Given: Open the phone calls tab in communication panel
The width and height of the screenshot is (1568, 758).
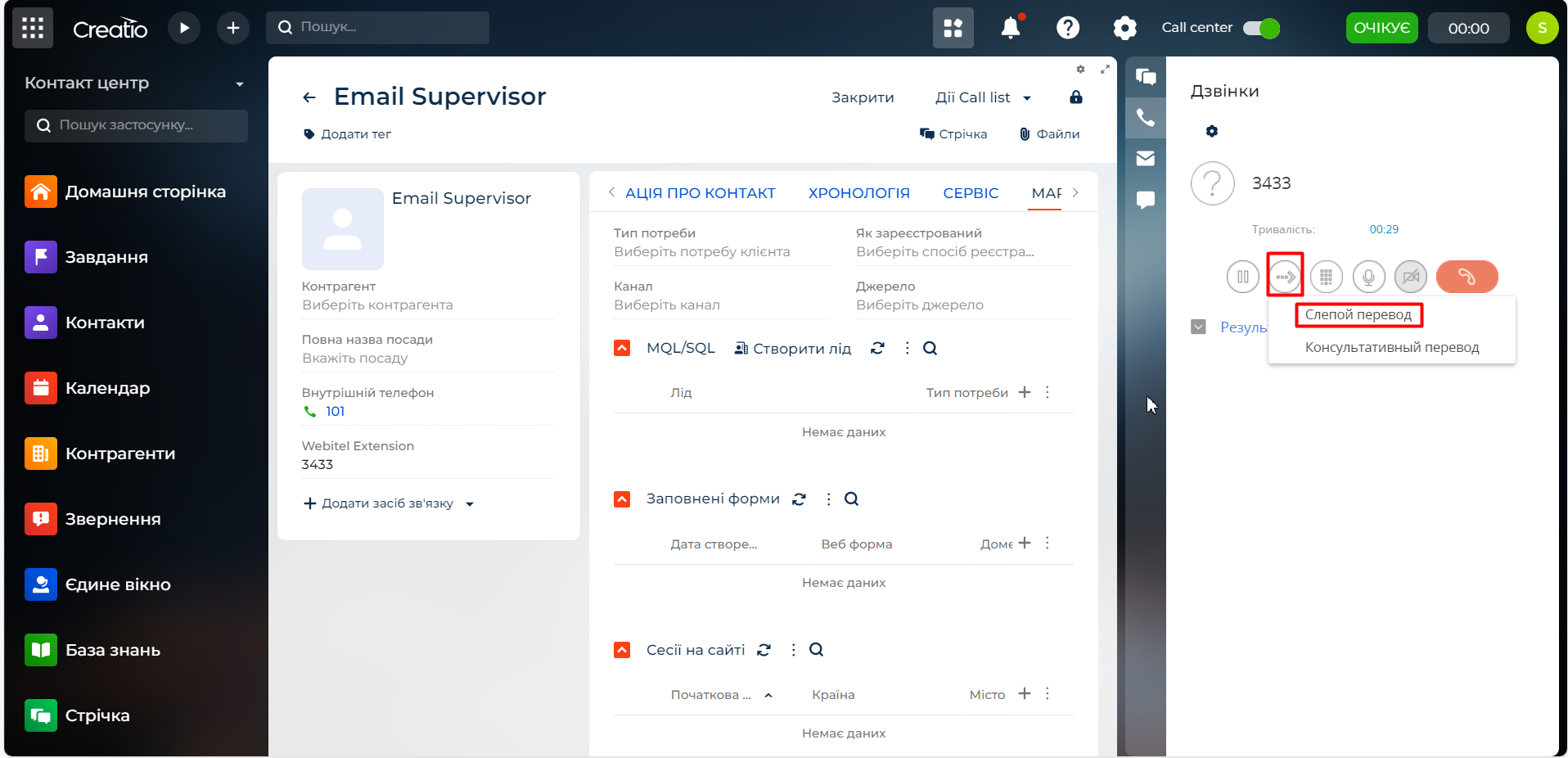Looking at the screenshot, I should (1146, 118).
